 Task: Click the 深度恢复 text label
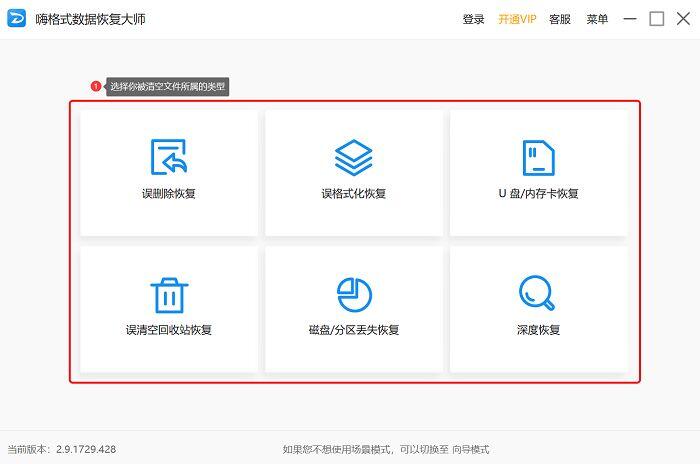tap(538, 330)
